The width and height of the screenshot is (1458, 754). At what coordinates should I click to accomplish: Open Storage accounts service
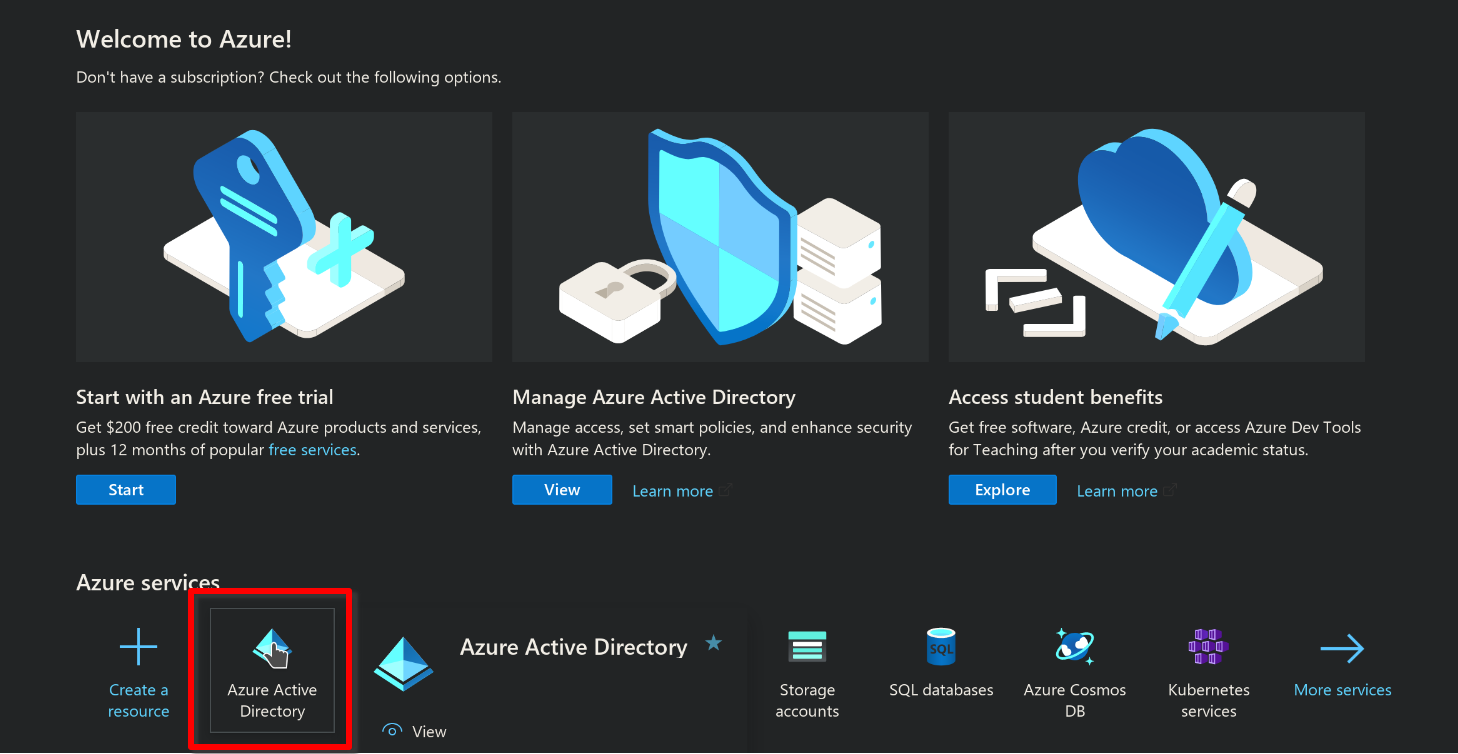click(807, 672)
